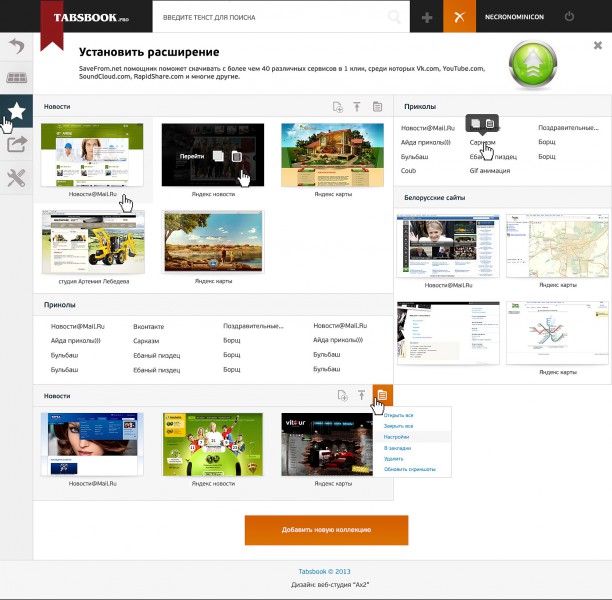Click the Tabsbook logo

tap(91, 18)
